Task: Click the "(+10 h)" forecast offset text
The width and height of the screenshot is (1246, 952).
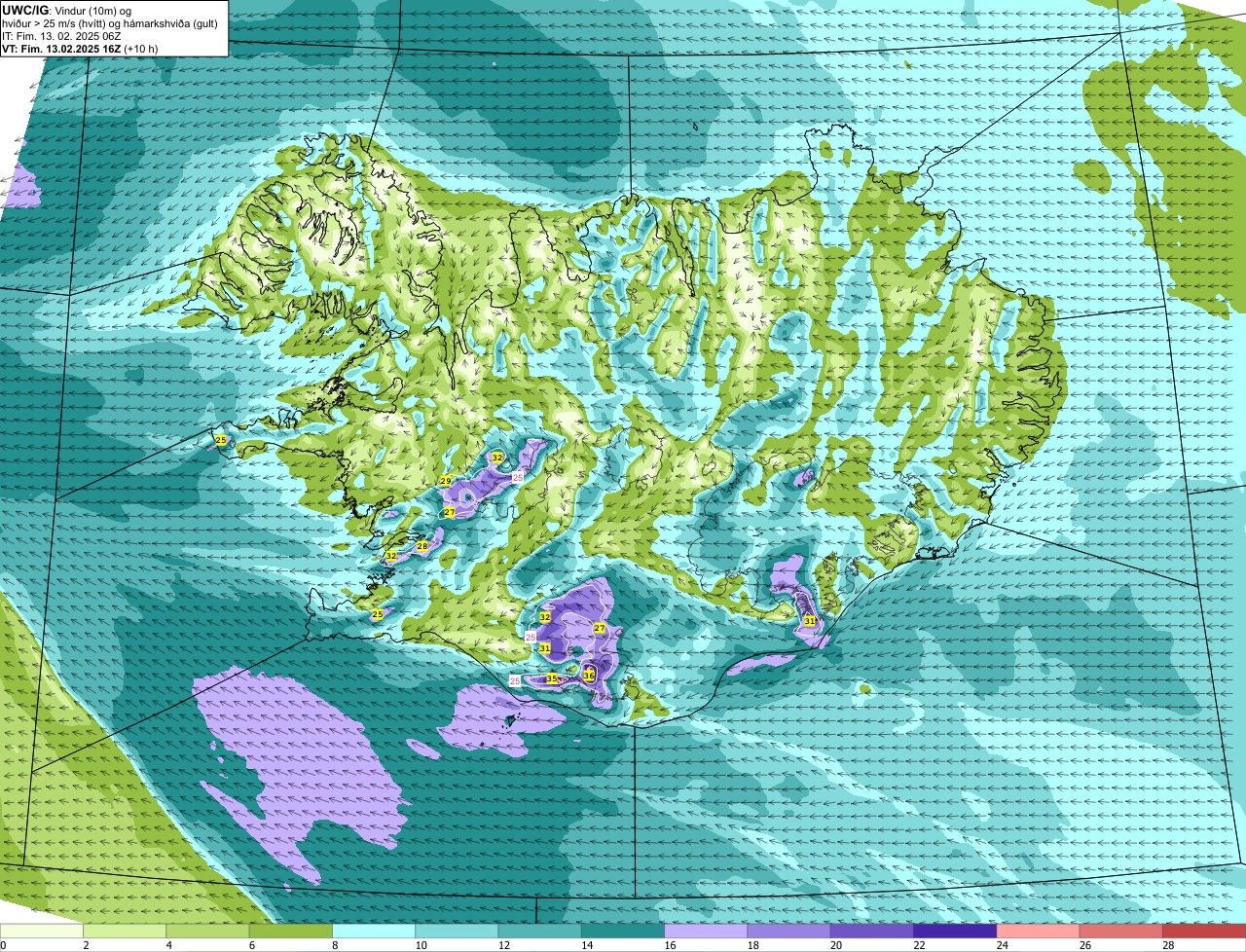Action: [x=141, y=49]
